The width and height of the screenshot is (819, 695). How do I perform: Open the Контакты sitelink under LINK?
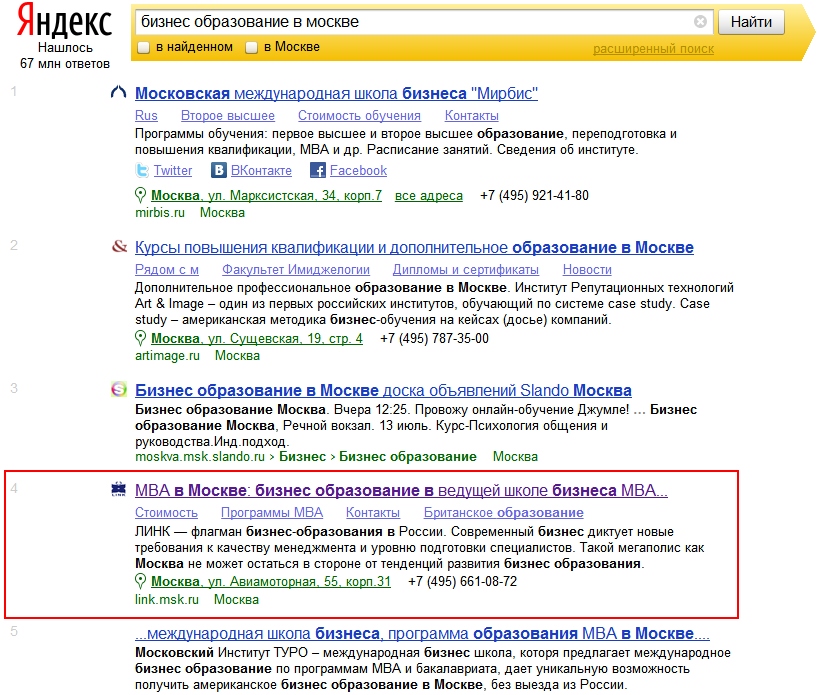(373, 513)
